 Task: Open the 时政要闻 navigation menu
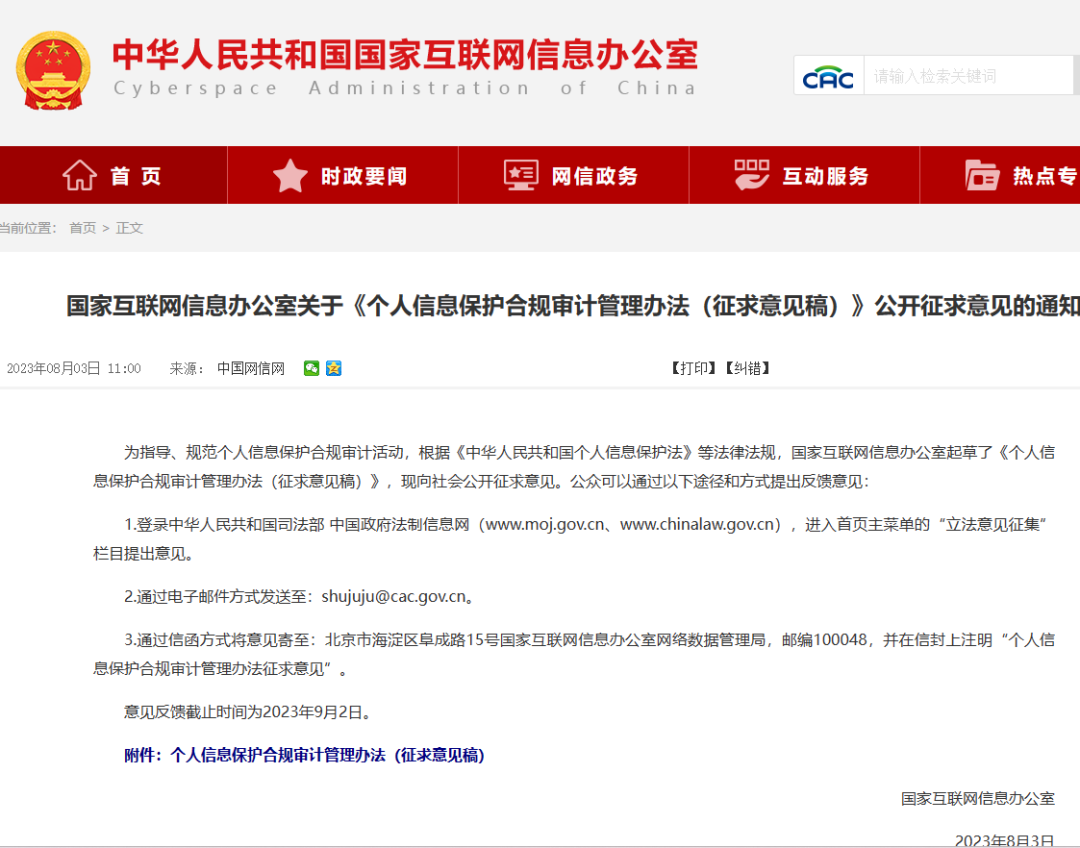(x=363, y=177)
